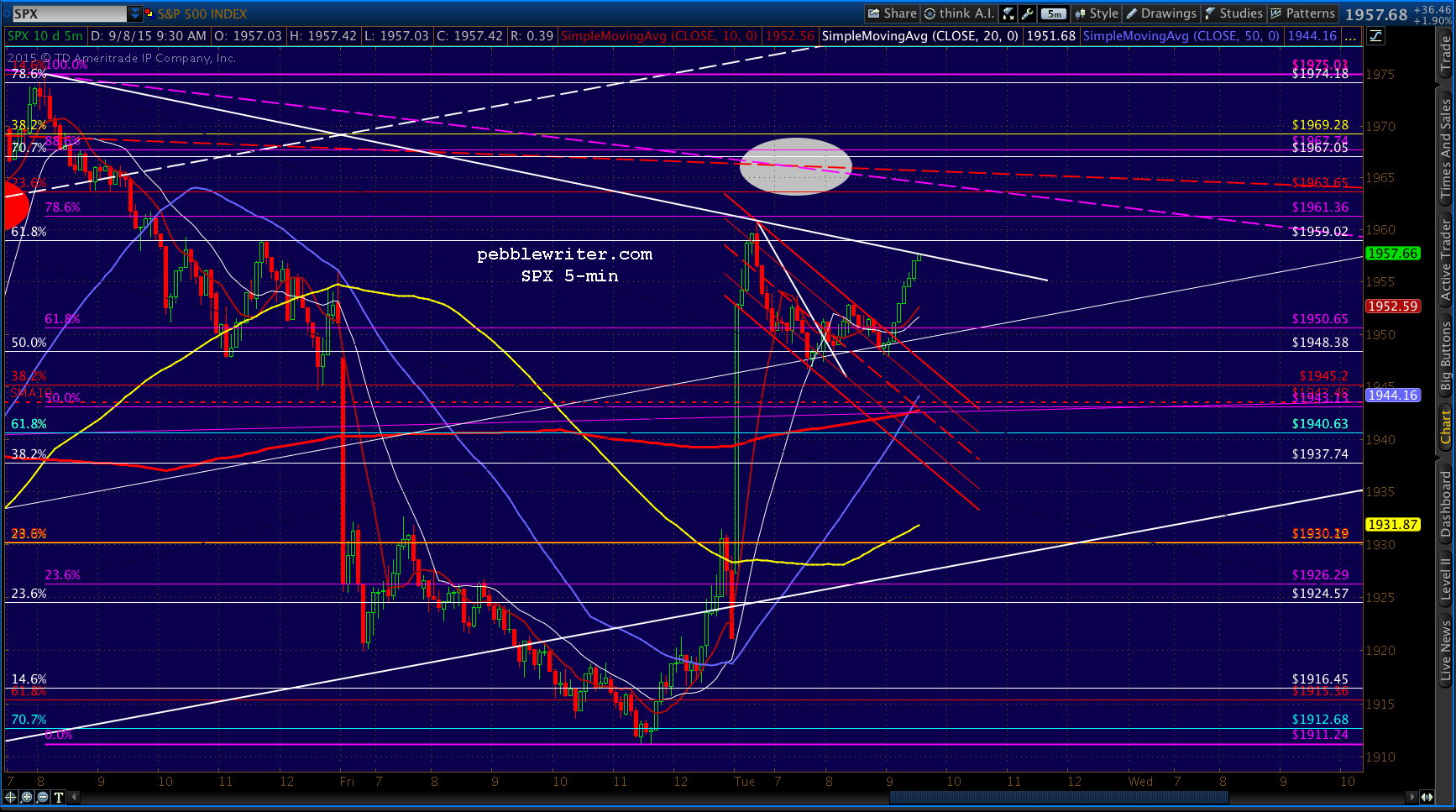Click the Share icon button
Screen dimensions: 1456x812
pyautogui.click(x=892, y=13)
